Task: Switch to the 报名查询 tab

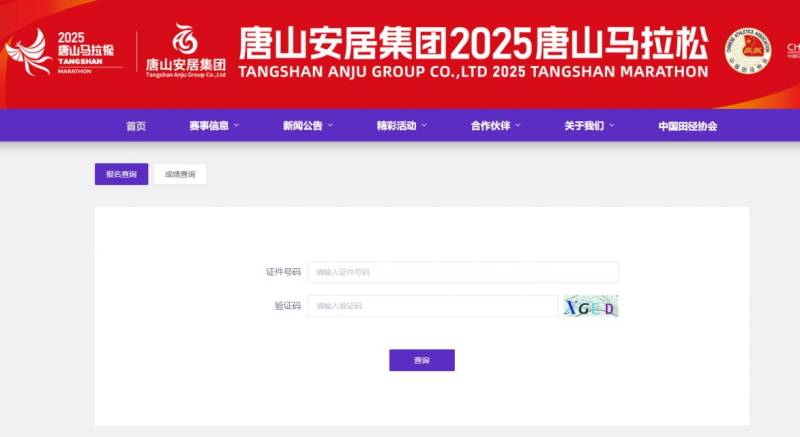Action: 121,174
